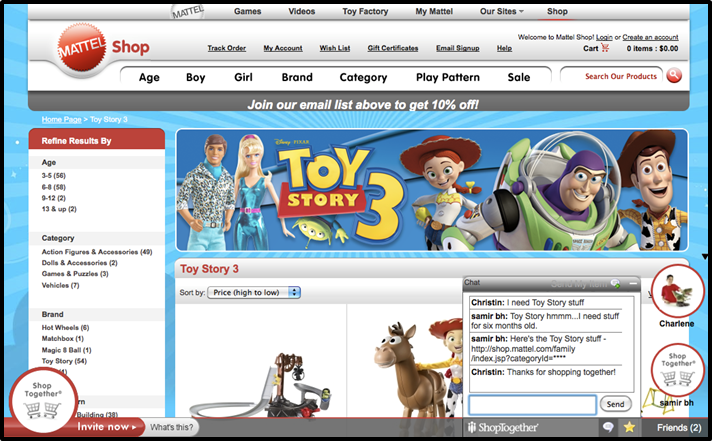Open the Videos tab
This screenshot has width=712, height=441.
coord(302,11)
